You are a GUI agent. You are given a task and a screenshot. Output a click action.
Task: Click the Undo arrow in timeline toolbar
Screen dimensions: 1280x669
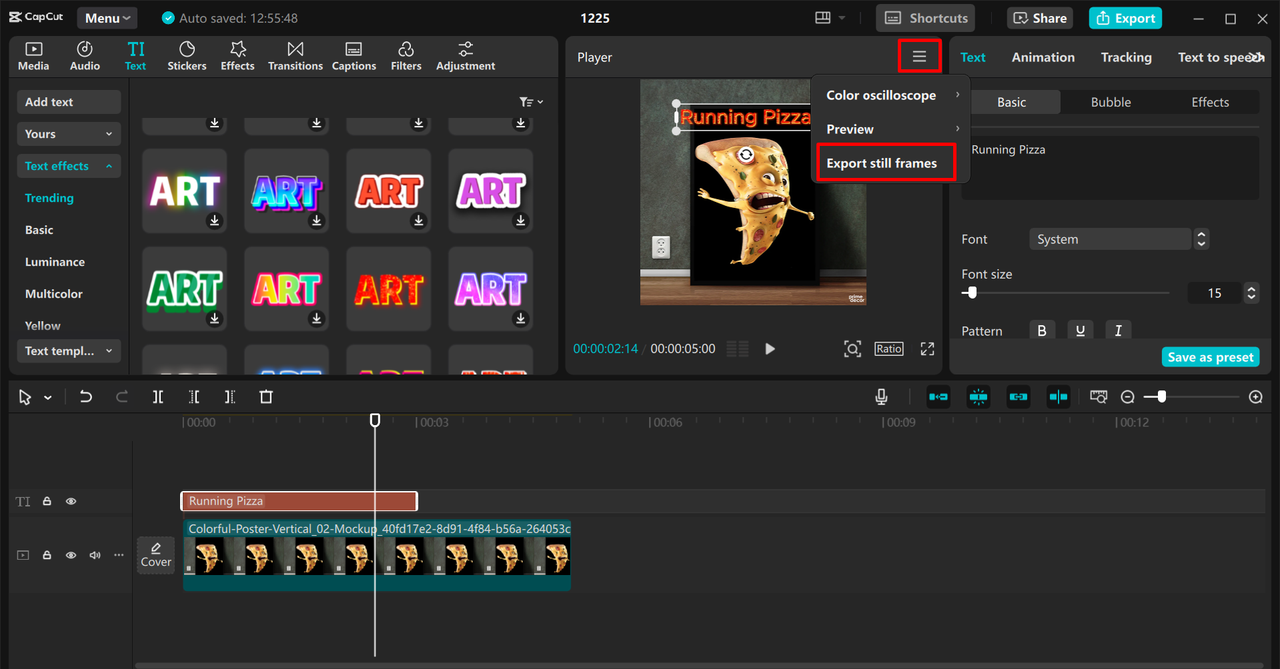pyautogui.click(x=86, y=397)
